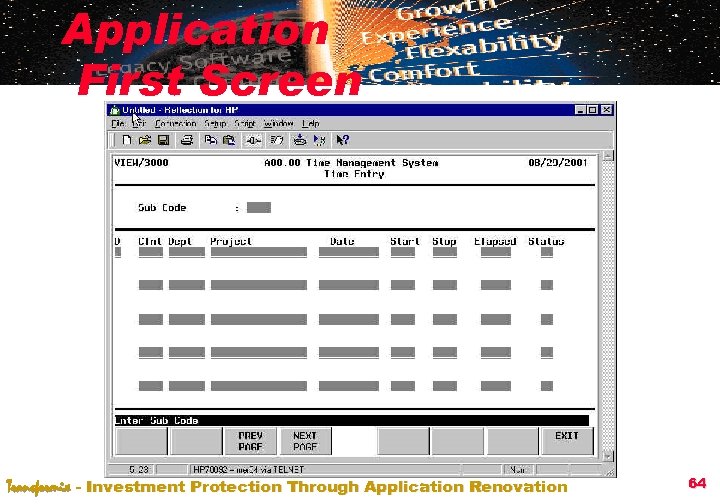720x504 pixels.
Task: Click the 'Dept' column header
Action: (x=180, y=241)
